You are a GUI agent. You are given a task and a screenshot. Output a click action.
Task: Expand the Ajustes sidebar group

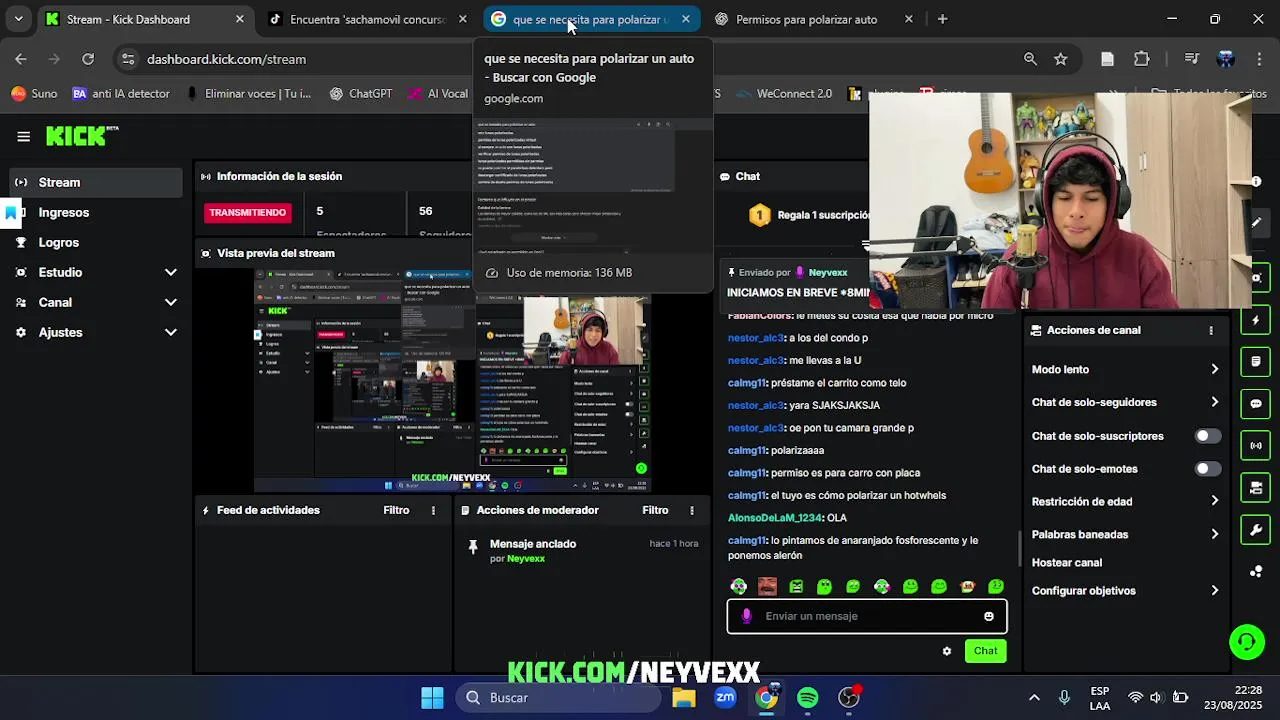coord(96,332)
